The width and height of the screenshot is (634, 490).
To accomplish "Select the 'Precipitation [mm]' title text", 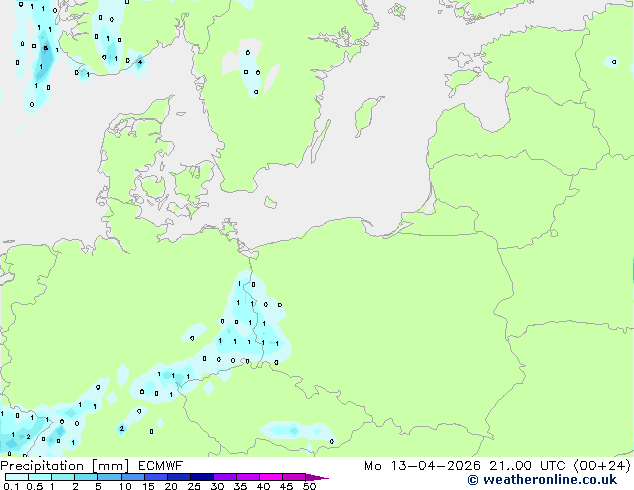I will (x=65, y=466).
